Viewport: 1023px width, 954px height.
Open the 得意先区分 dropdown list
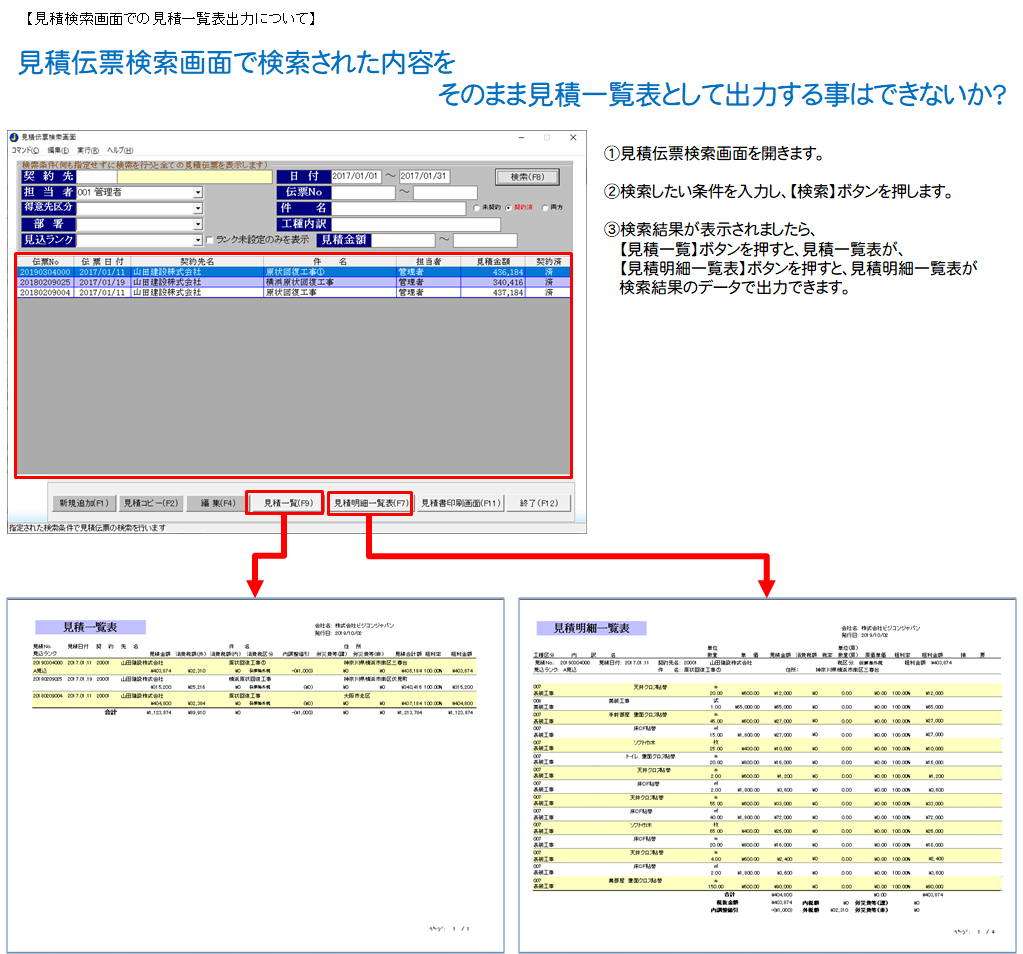(198, 208)
